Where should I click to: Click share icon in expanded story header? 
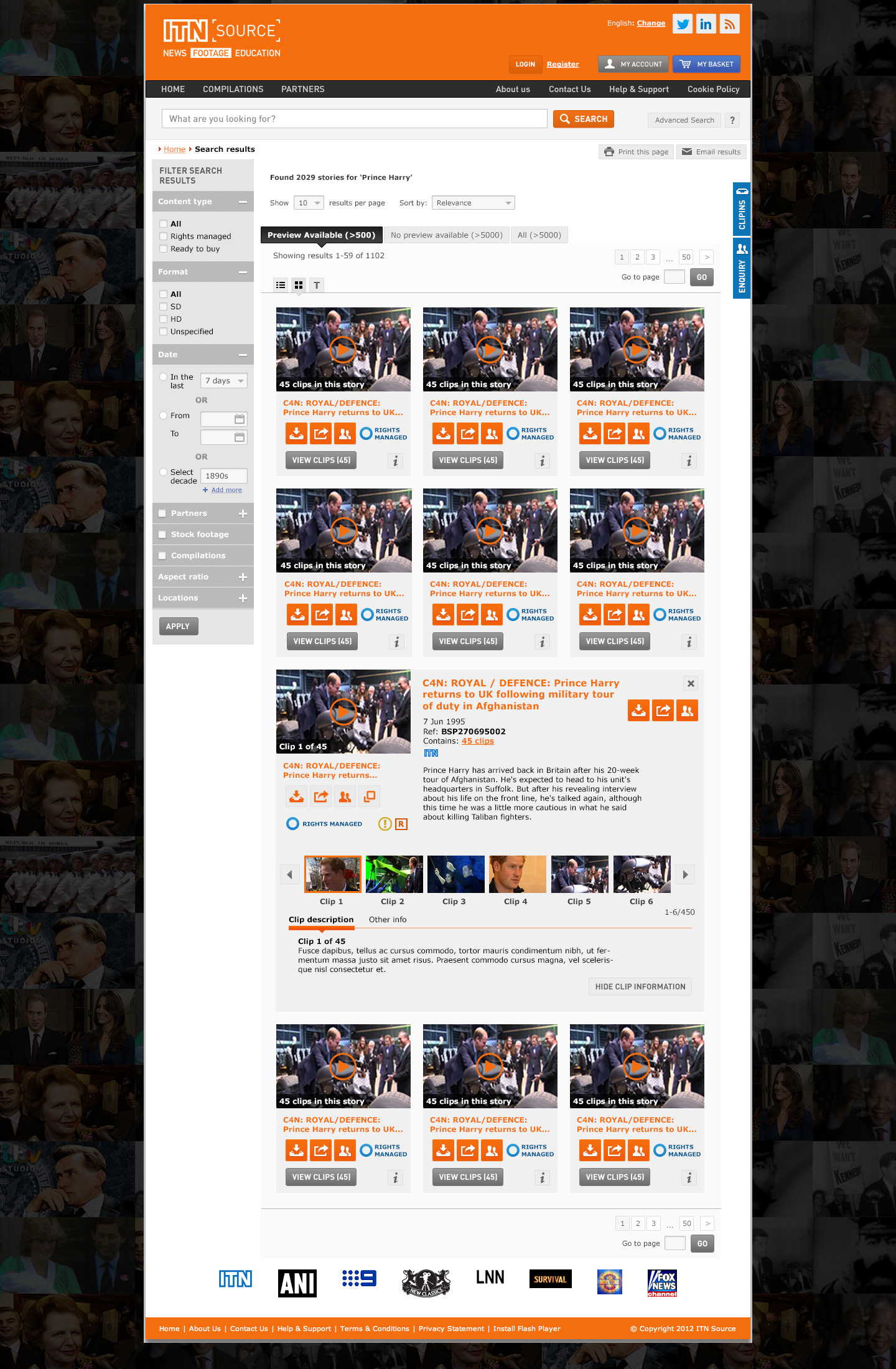tap(663, 710)
